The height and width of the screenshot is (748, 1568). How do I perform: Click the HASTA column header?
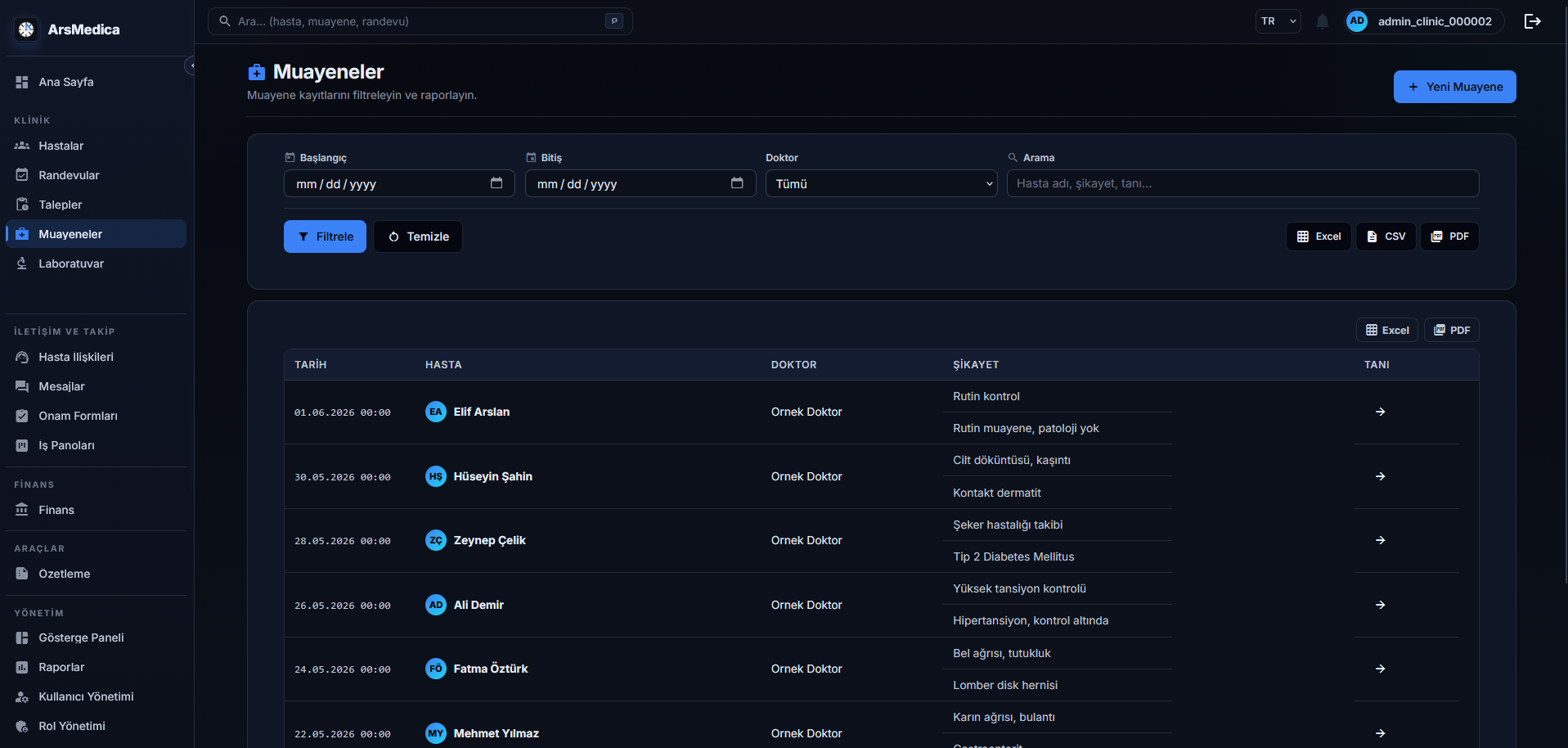[x=443, y=365]
